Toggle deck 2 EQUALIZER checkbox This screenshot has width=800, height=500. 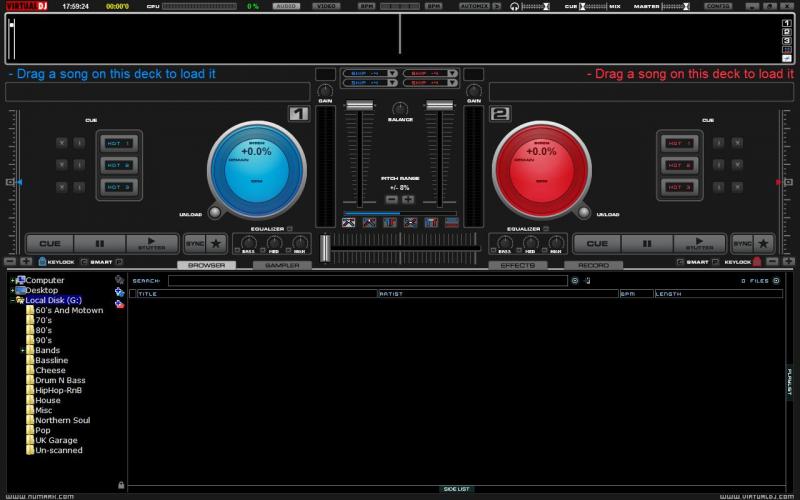pyautogui.click(x=546, y=229)
